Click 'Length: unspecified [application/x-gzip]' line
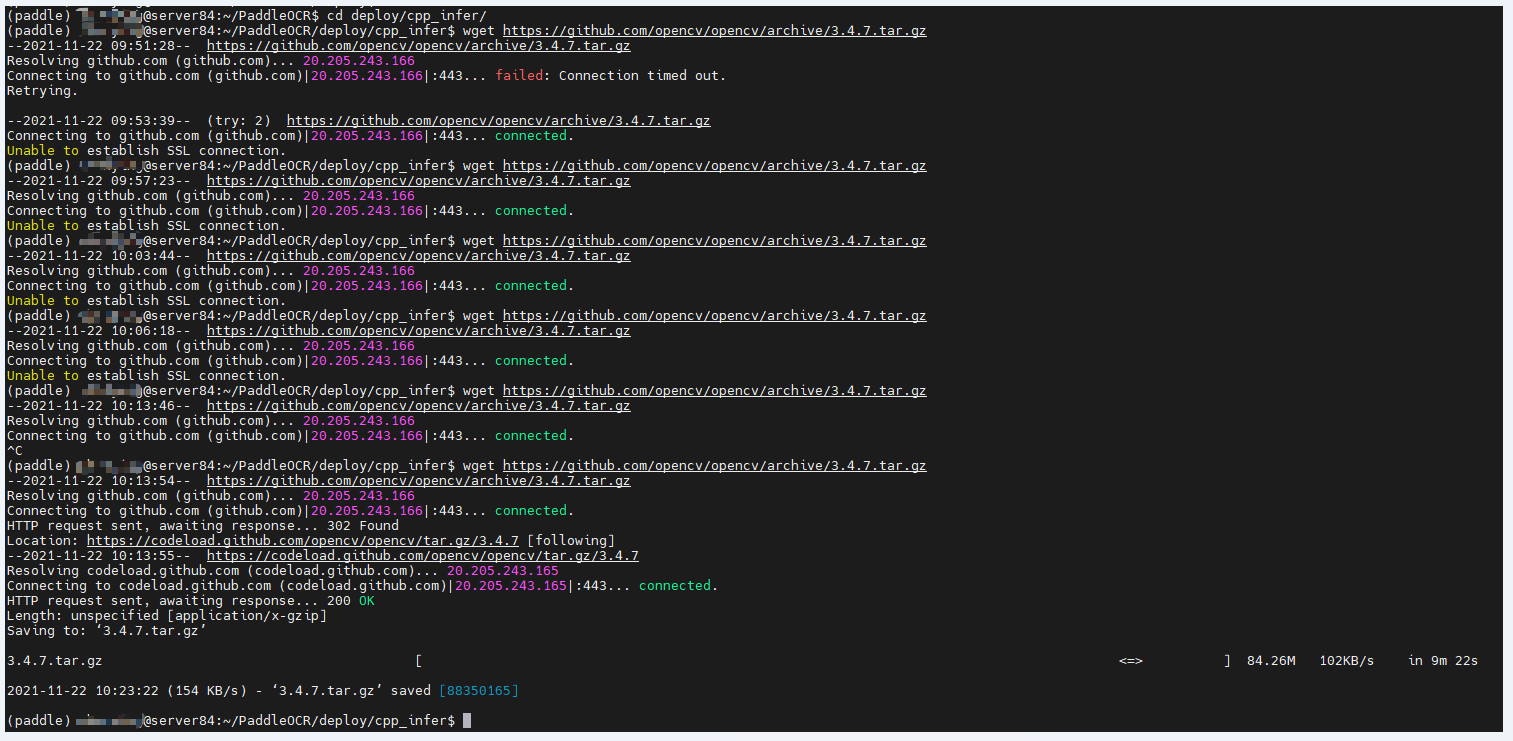Image resolution: width=1513 pixels, height=741 pixels. pos(166,616)
